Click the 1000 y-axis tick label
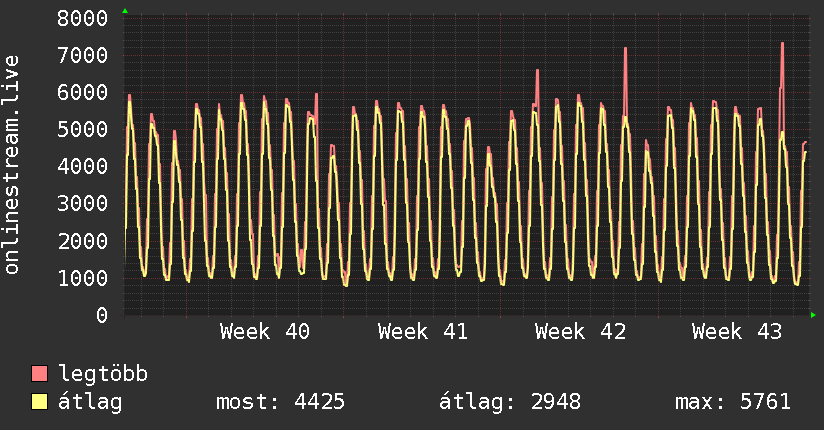Viewport: 824px width, 430px height. point(83,278)
